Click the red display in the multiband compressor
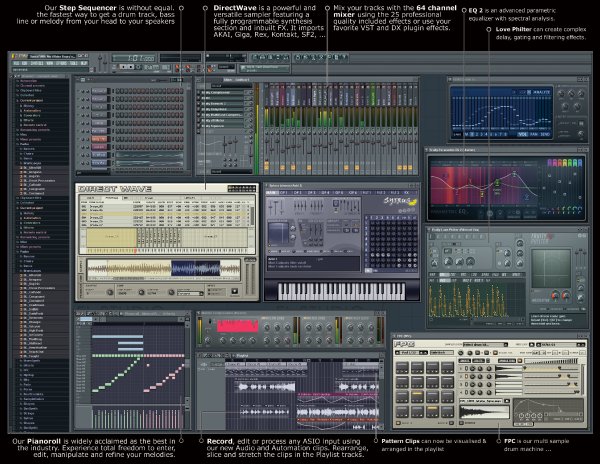The height and width of the screenshot is (464, 600). coord(237,326)
